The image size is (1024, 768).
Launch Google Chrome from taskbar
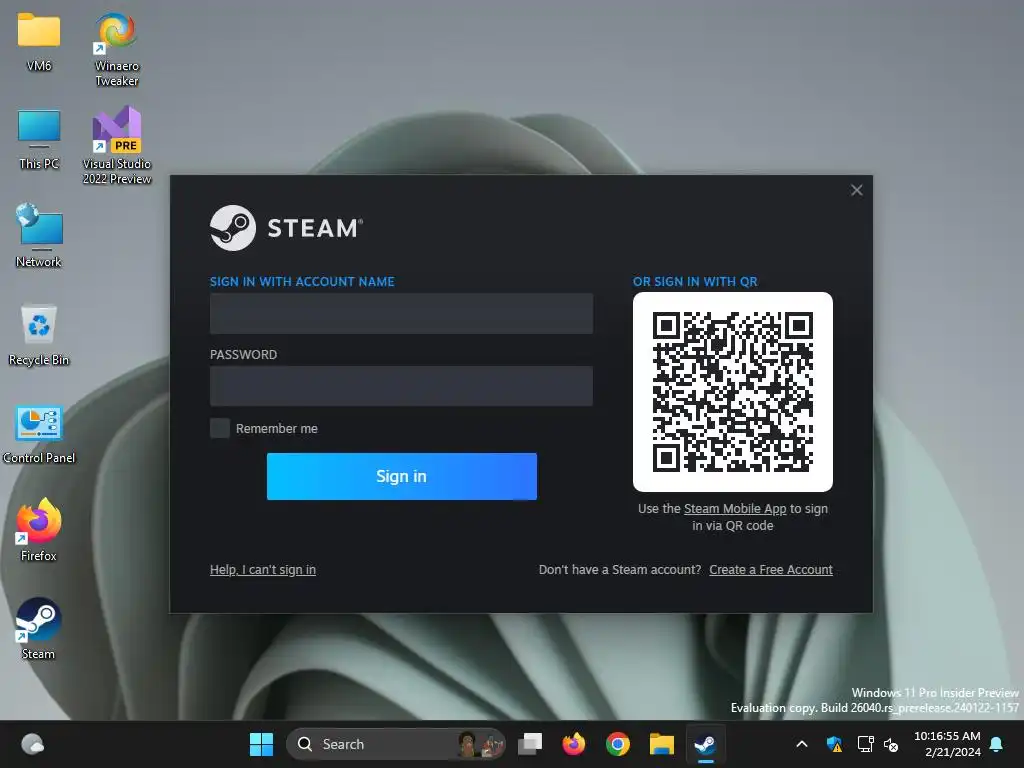click(x=617, y=744)
